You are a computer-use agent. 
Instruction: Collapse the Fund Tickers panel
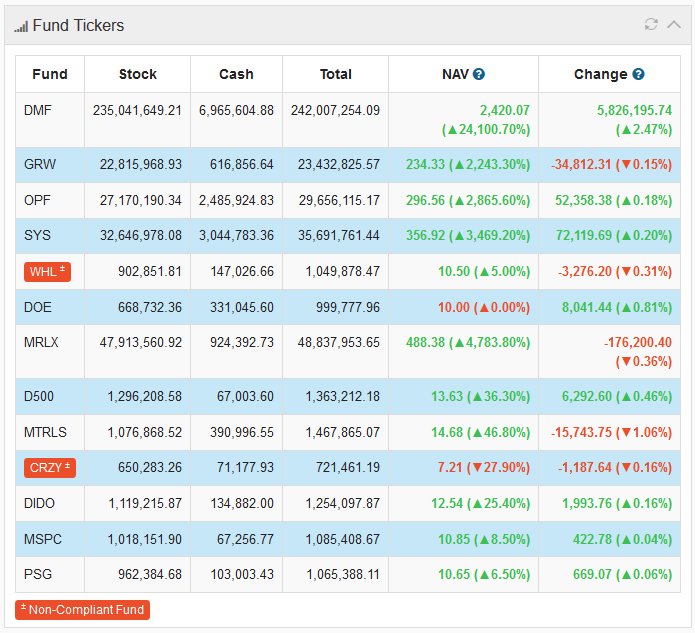[674, 24]
